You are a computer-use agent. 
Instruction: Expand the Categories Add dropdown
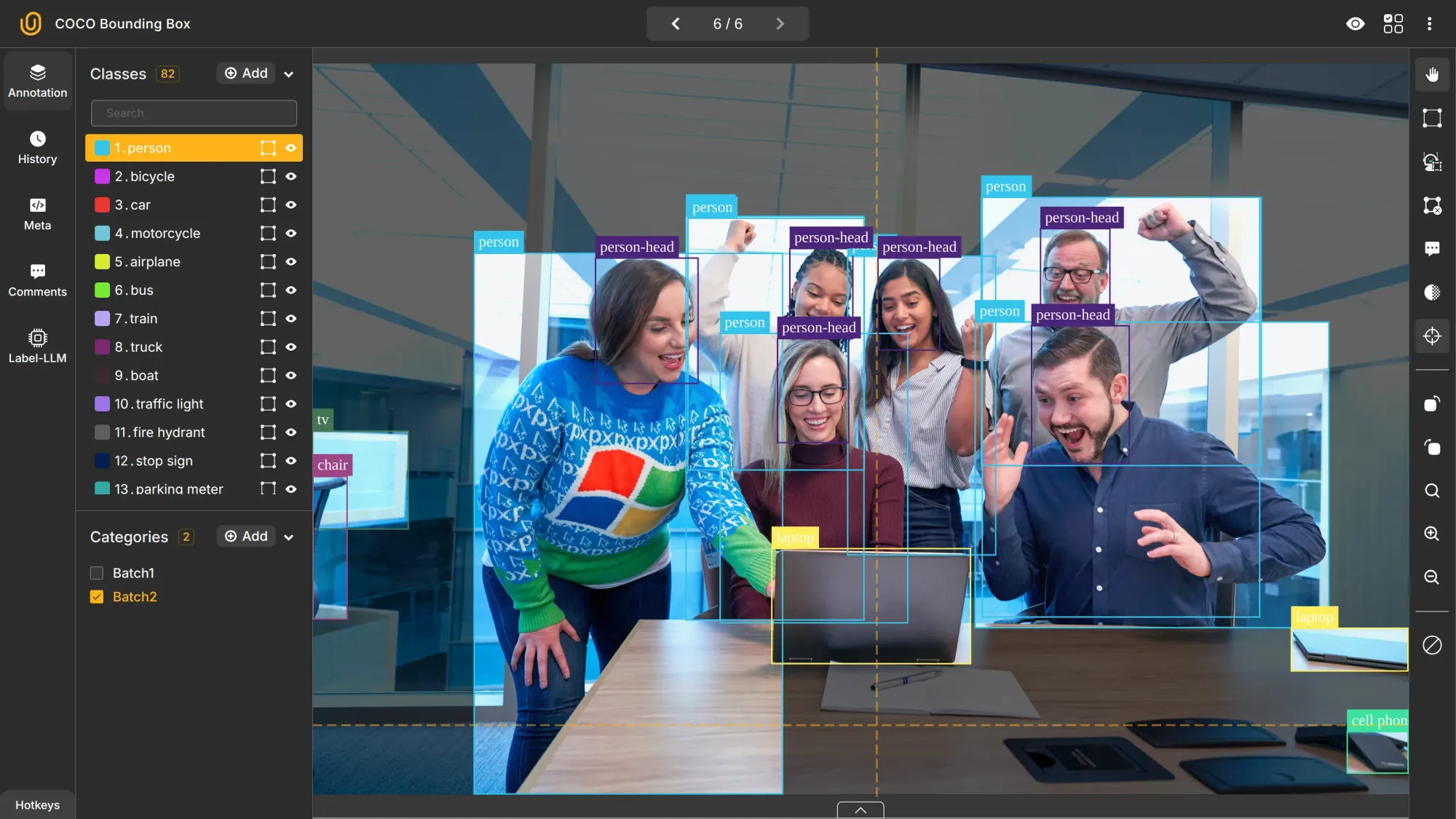tap(288, 537)
